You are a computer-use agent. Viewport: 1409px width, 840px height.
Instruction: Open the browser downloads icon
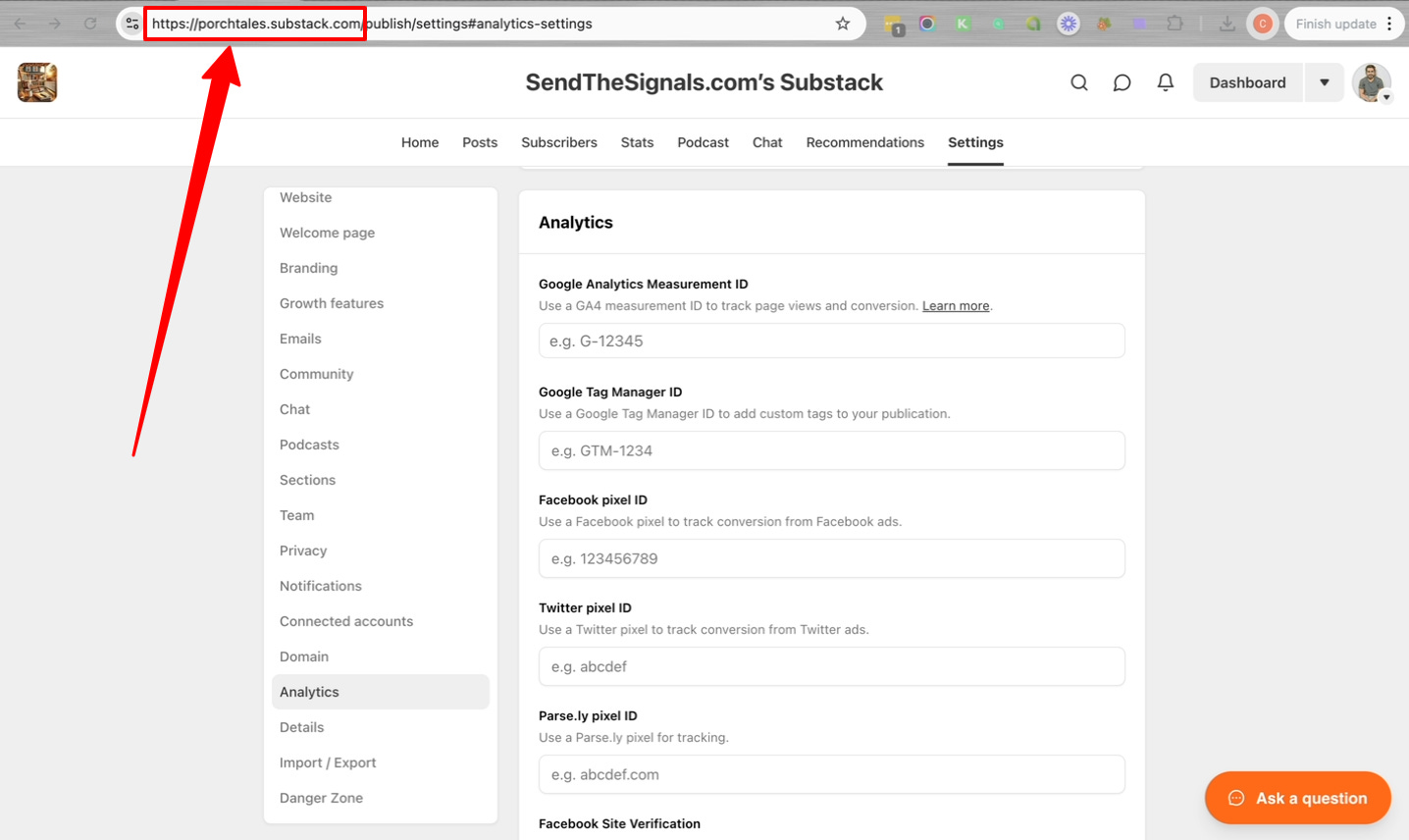pyautogui.click(x=1226, y=24)
